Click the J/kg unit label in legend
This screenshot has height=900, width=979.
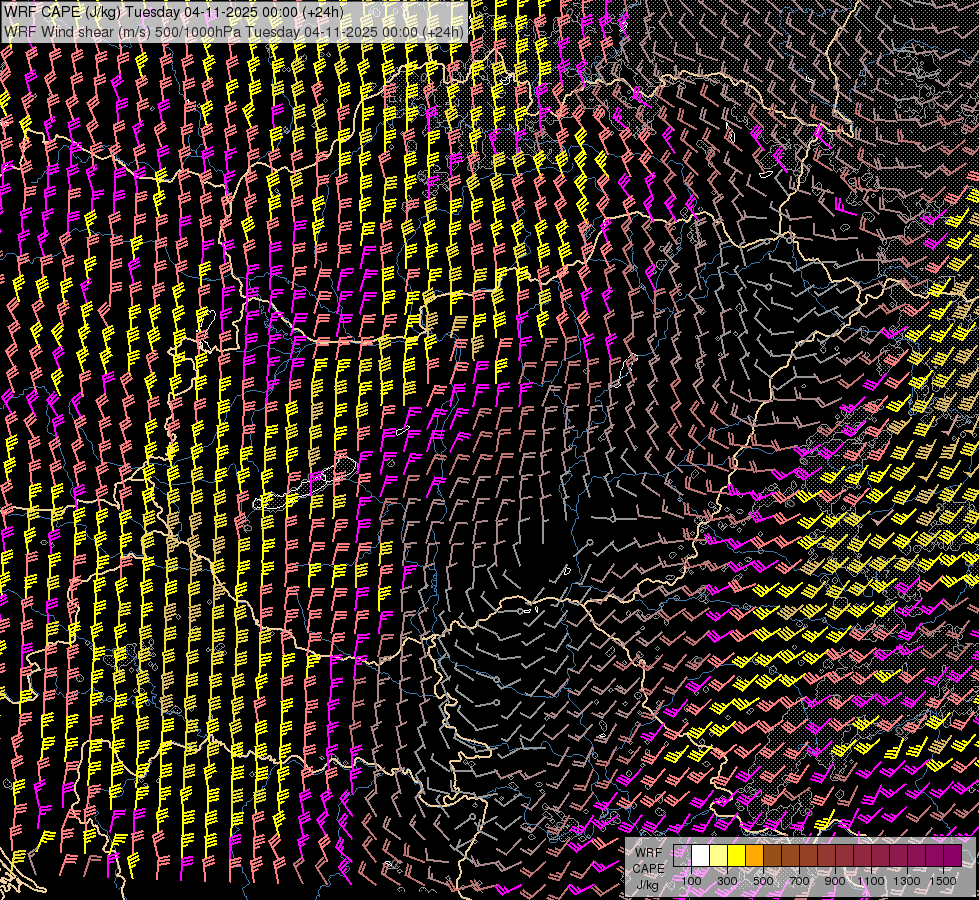[x=646, y=884]
